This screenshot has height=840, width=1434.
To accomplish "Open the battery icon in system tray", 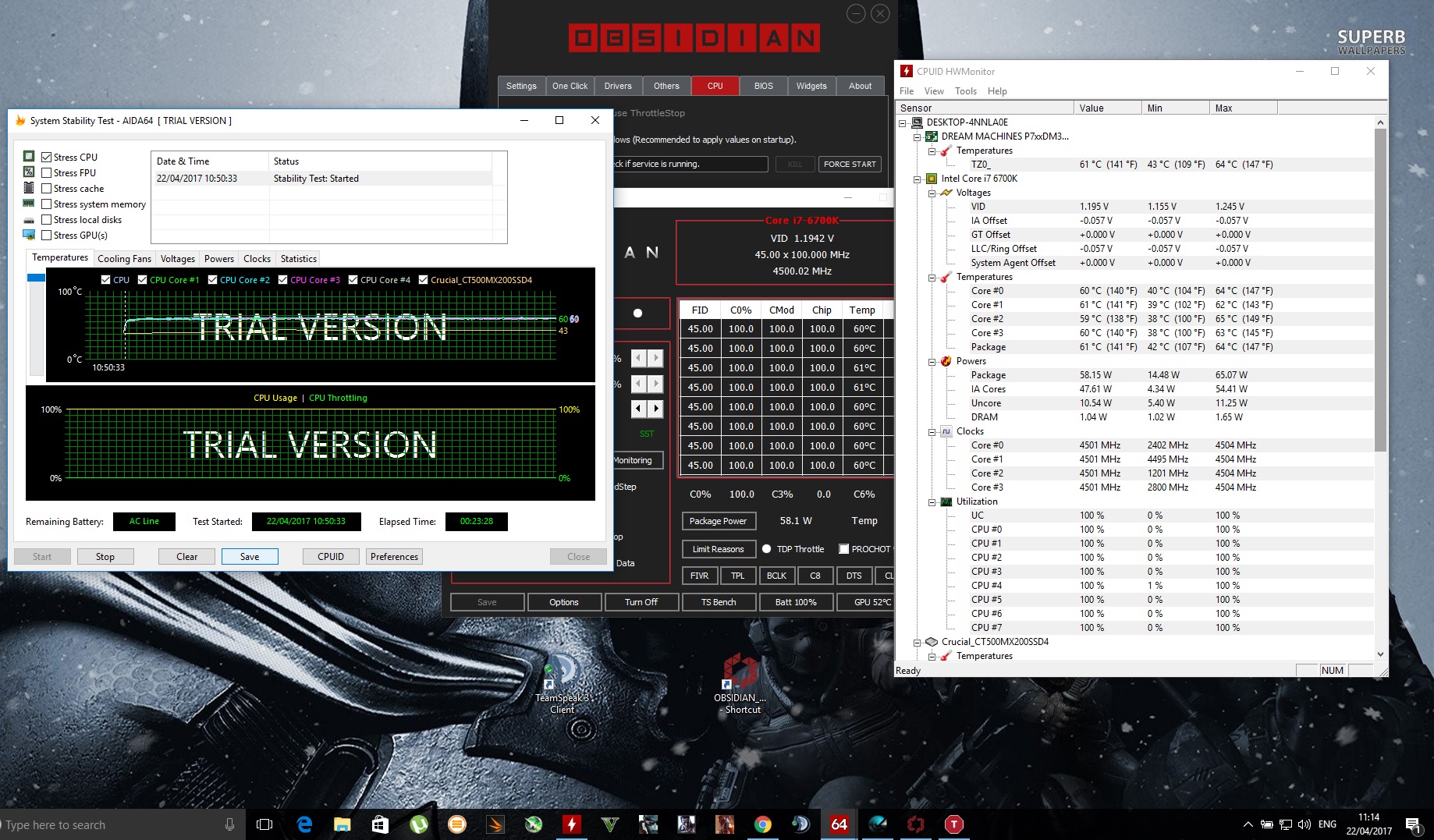I will (x=1267, y=824).
